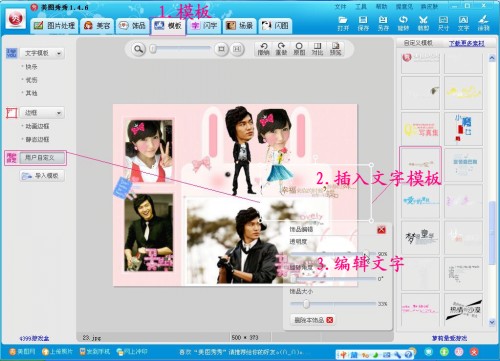
Task: Switch to the 场景 tab
Action: pyautogui.click(x=240, y=26)
